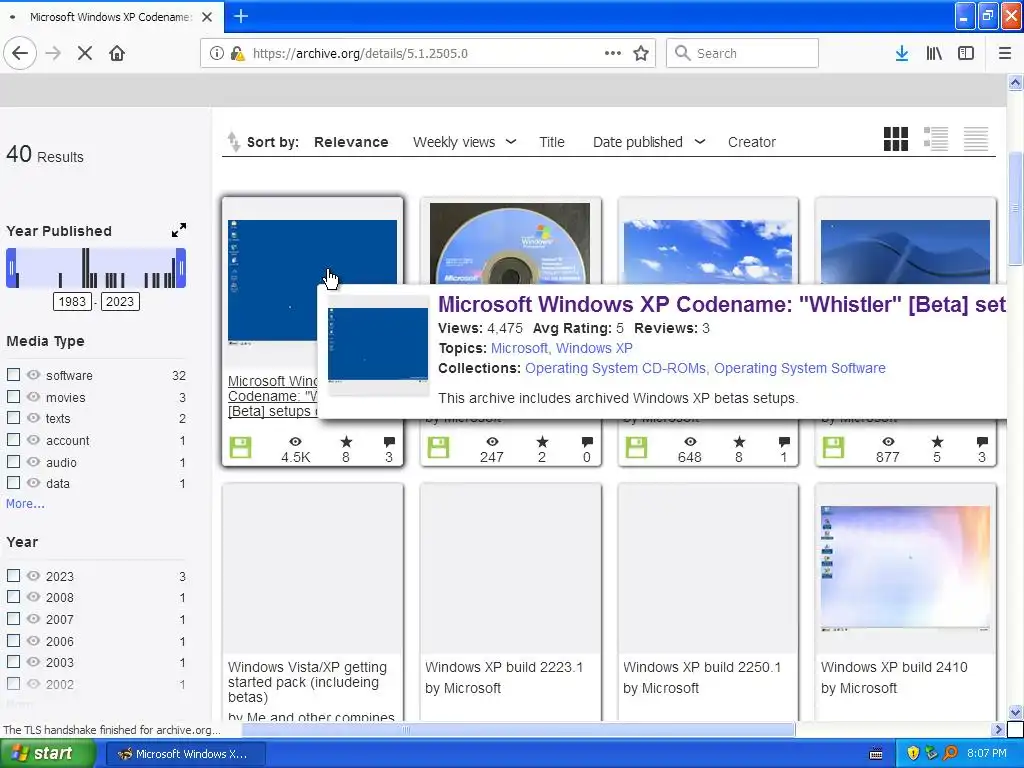Open Operating System Software collection link

click(799, 368)
